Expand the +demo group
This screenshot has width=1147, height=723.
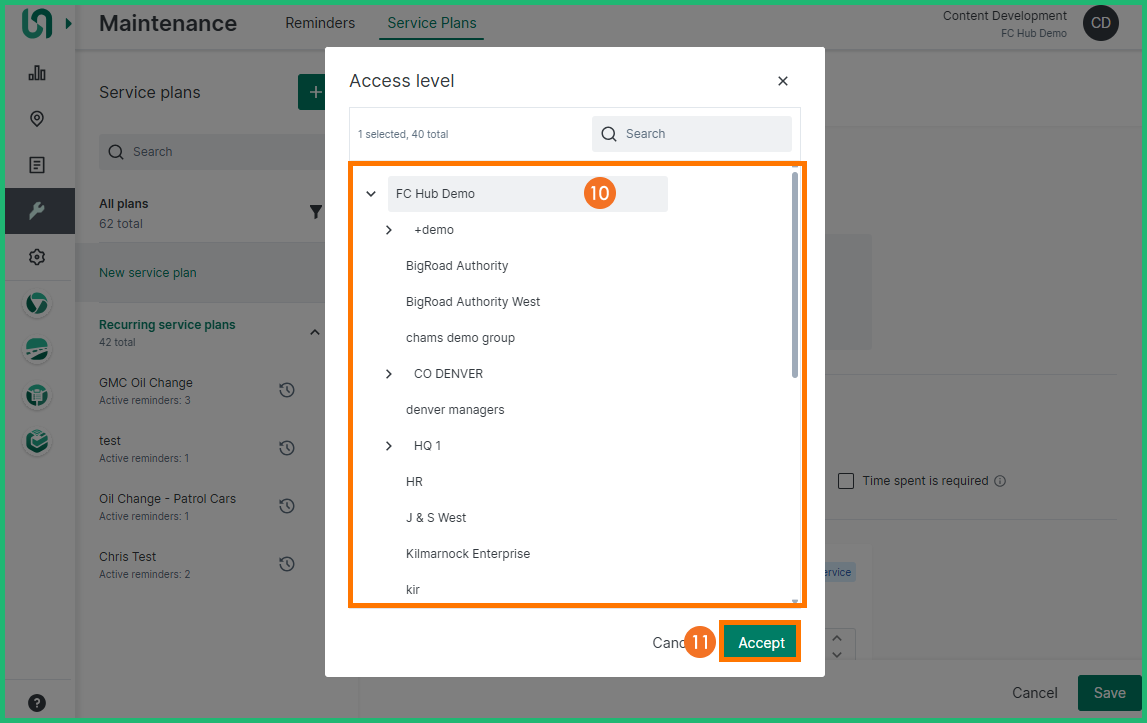[x=389, y=230]
